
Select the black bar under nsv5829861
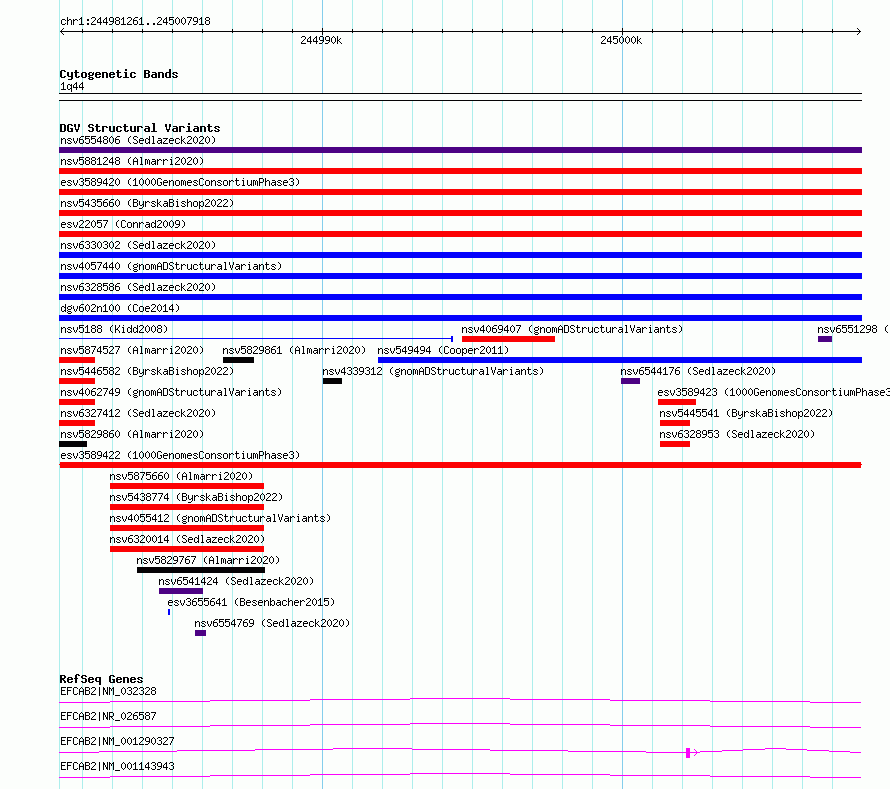click(x=238, y=360)
